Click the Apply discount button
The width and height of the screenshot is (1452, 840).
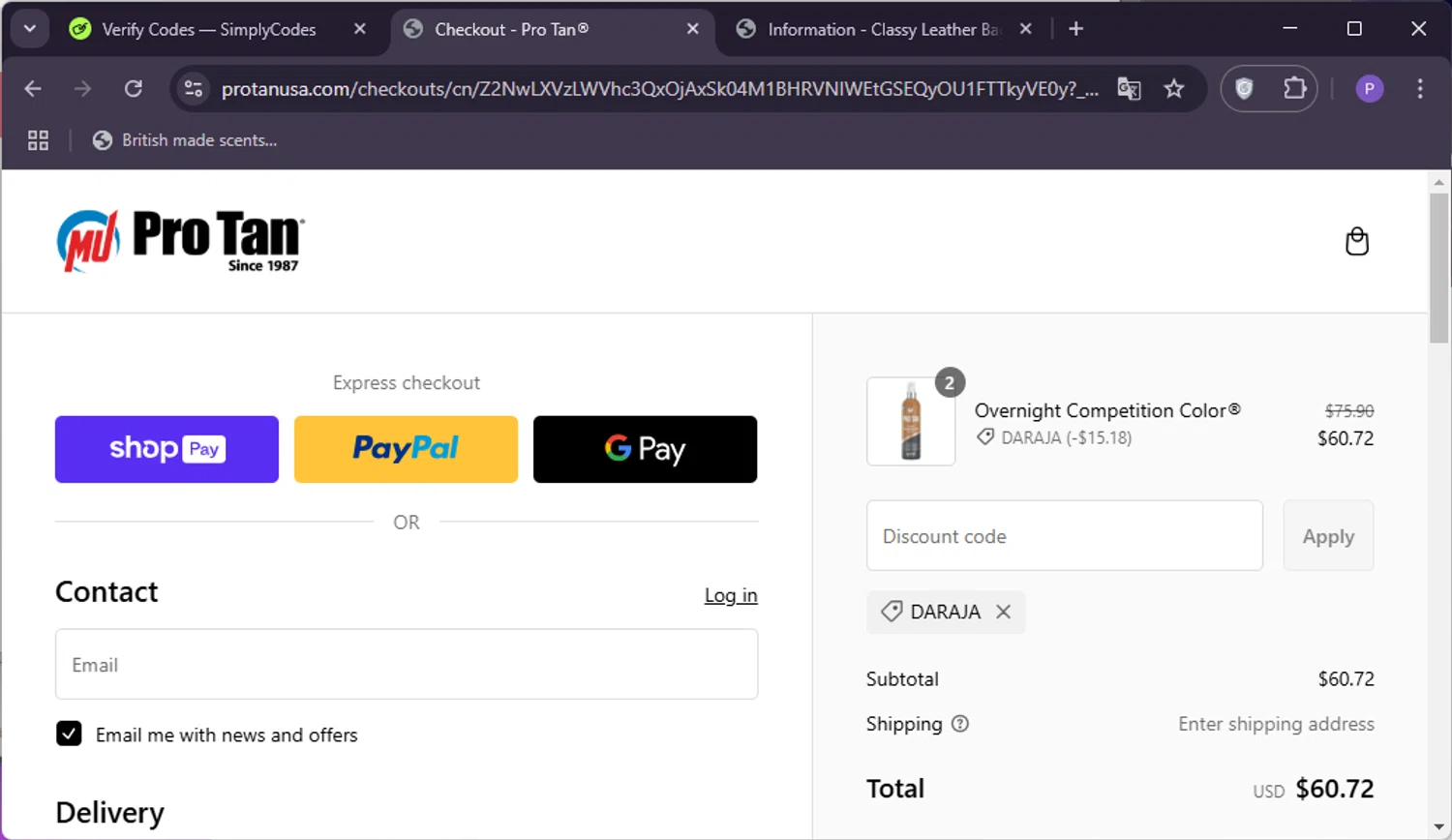[x=1328, y=535]
